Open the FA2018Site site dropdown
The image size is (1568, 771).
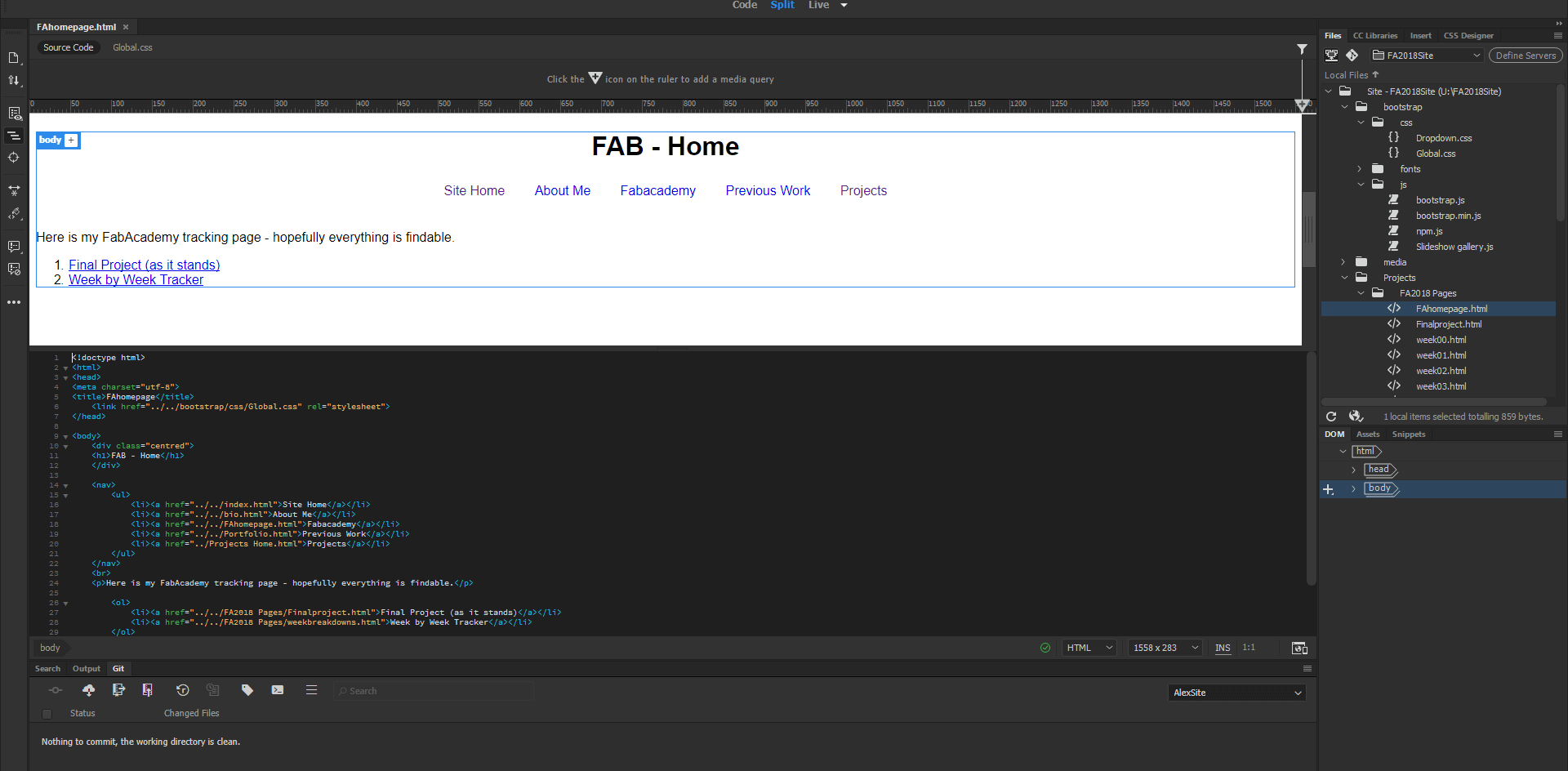pyautogui.click(x=1426, y=55)
